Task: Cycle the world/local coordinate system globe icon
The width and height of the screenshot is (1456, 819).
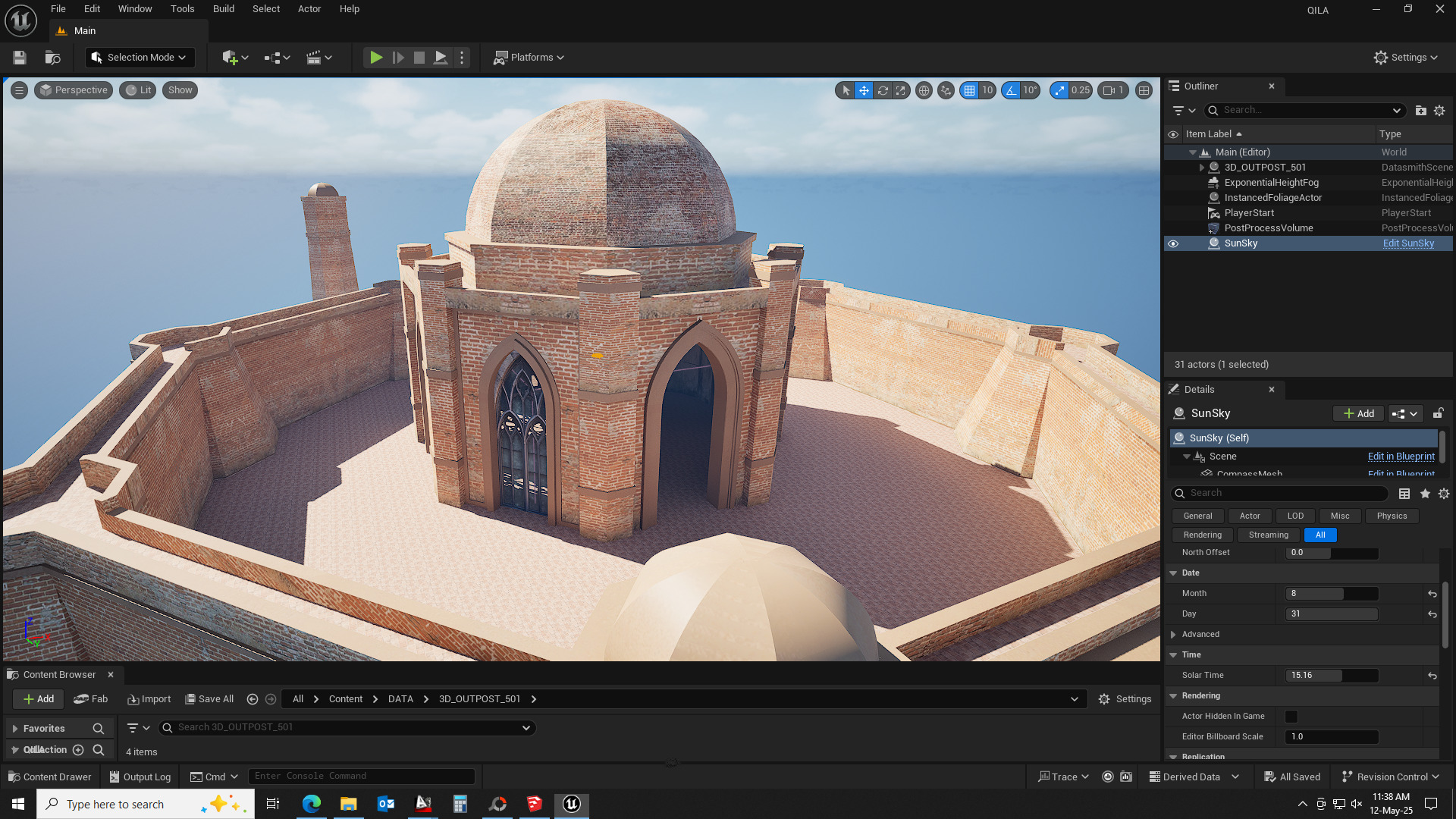Action: pyautogui.click(x=924, y=90)
